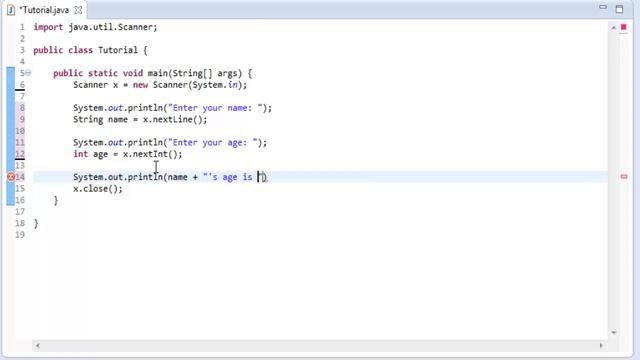The width and height of the screenshot is (640, 360).
Task: Collapse the main method fold on line 5
Action: coord(28,73)
